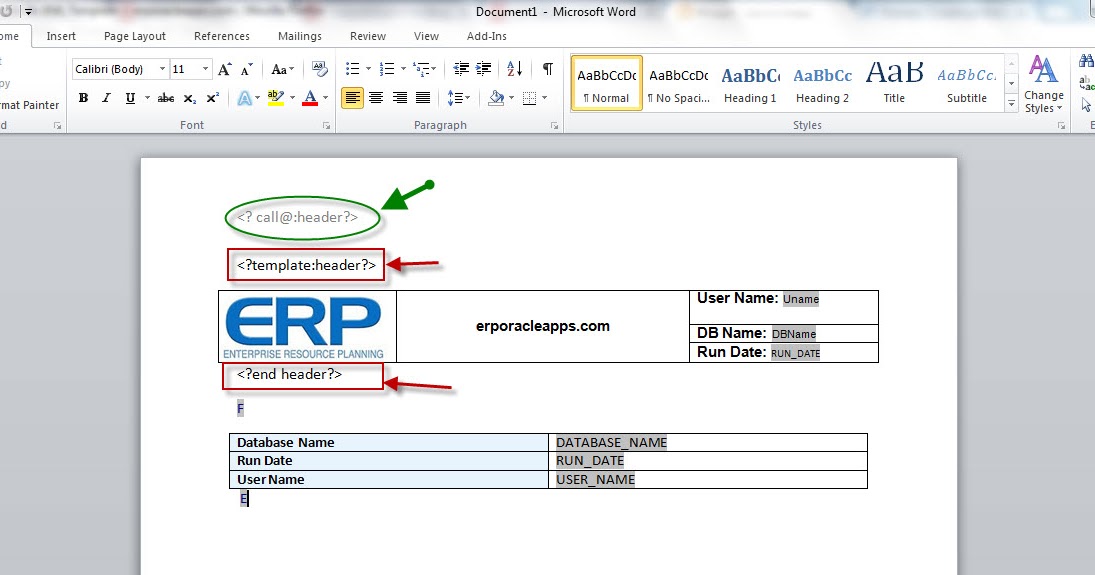Insert a bulleted list
The image size is (1095, 575).
[353, 69]
